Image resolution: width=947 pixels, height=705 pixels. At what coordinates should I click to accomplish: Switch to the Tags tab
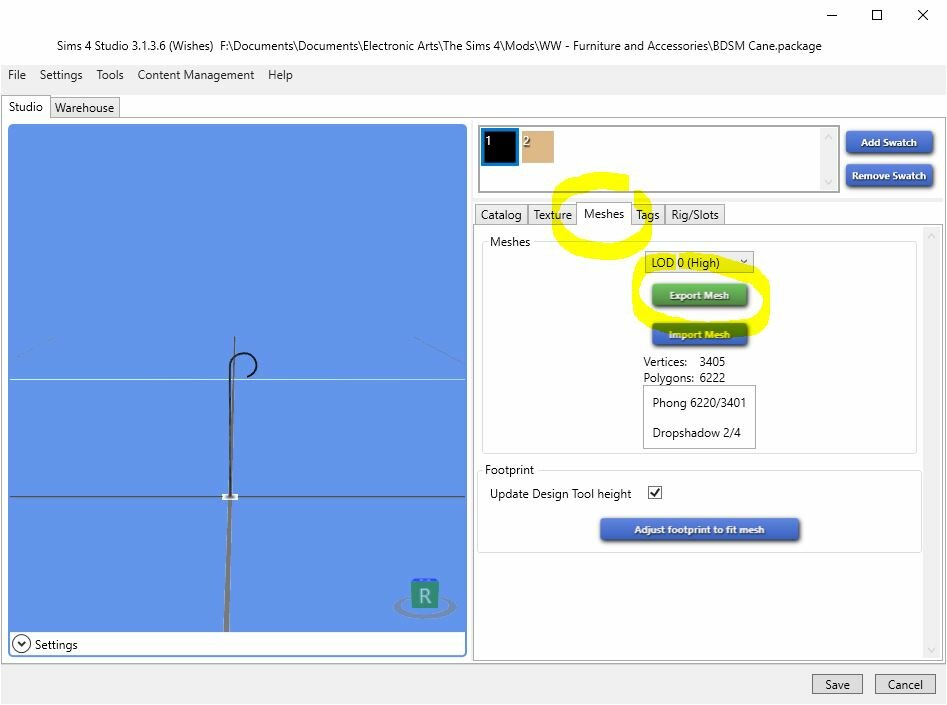[x=647, y=214]
